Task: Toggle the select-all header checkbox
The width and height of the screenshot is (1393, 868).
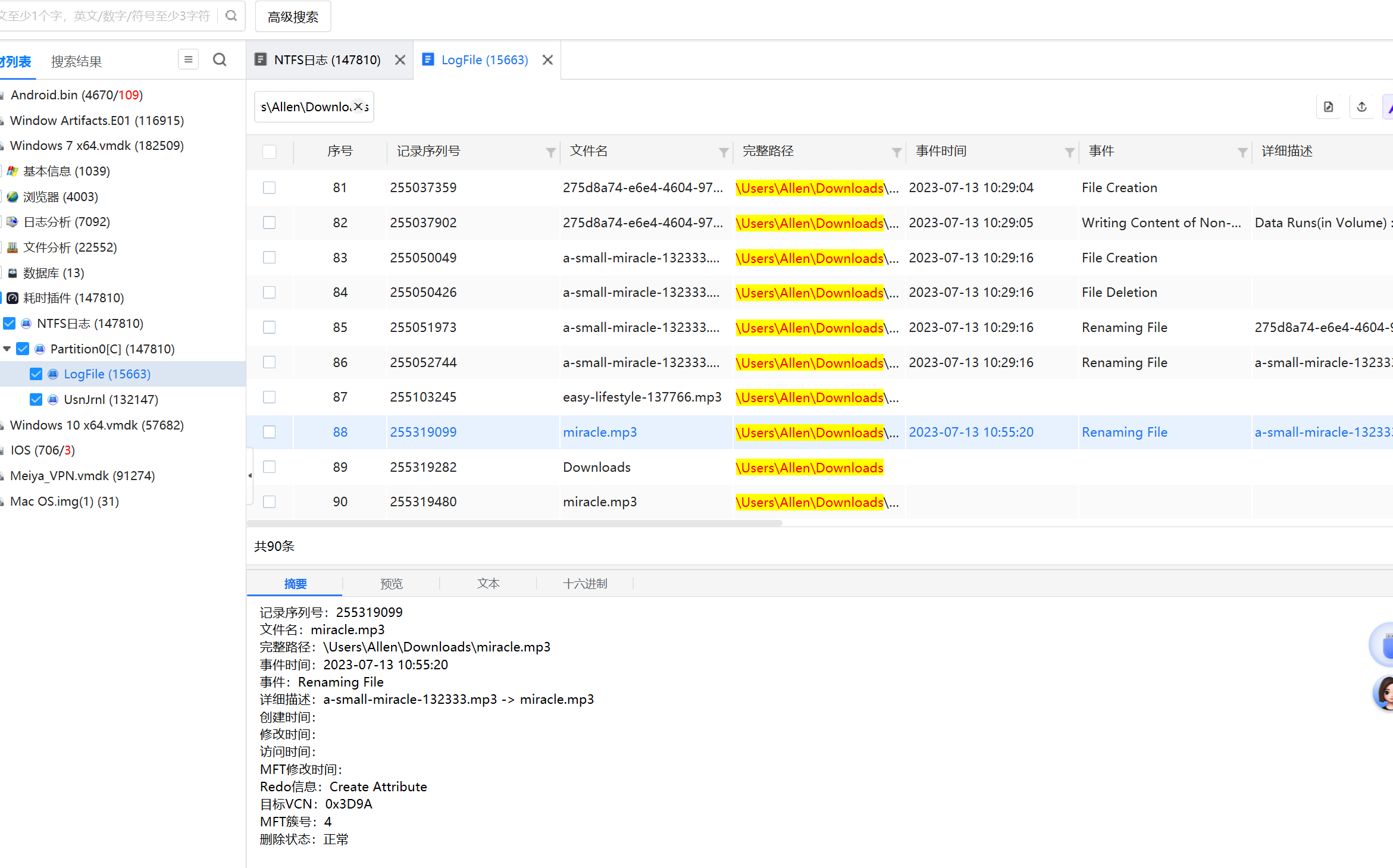Action: 270,152
